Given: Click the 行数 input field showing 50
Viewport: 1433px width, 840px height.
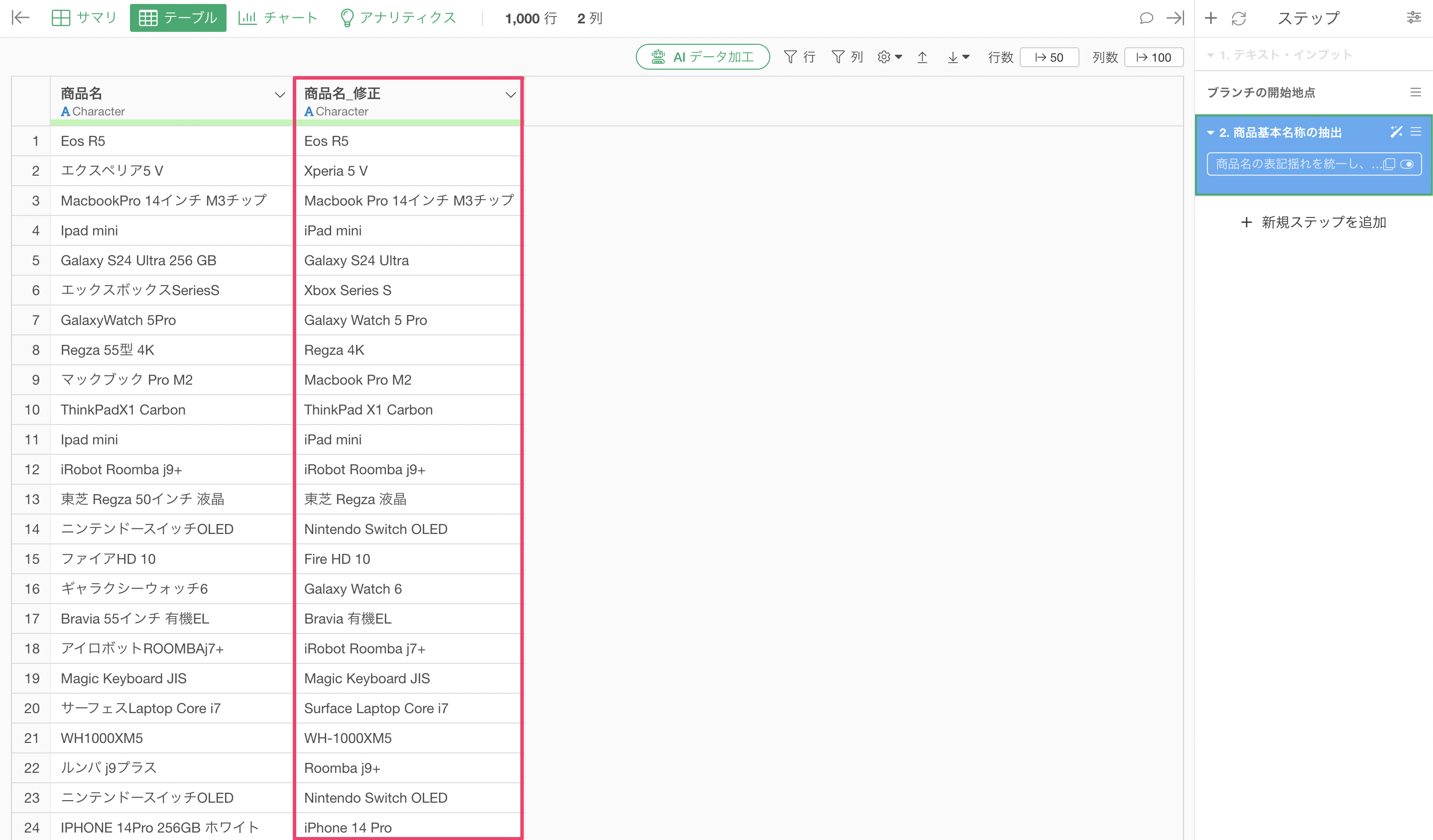Looking at the screenshot, I should click(x=1049, y=57).
